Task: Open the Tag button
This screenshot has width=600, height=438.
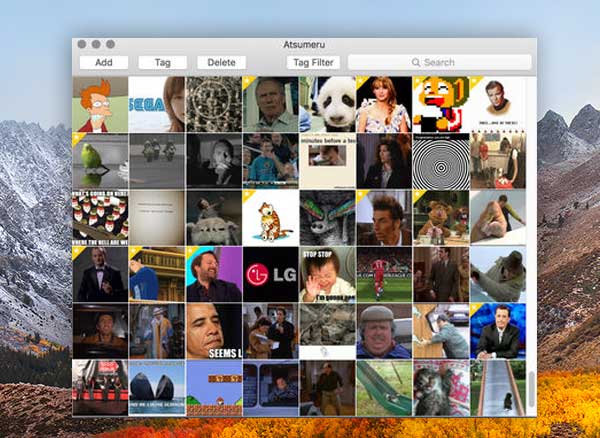Action: point(163,62)
